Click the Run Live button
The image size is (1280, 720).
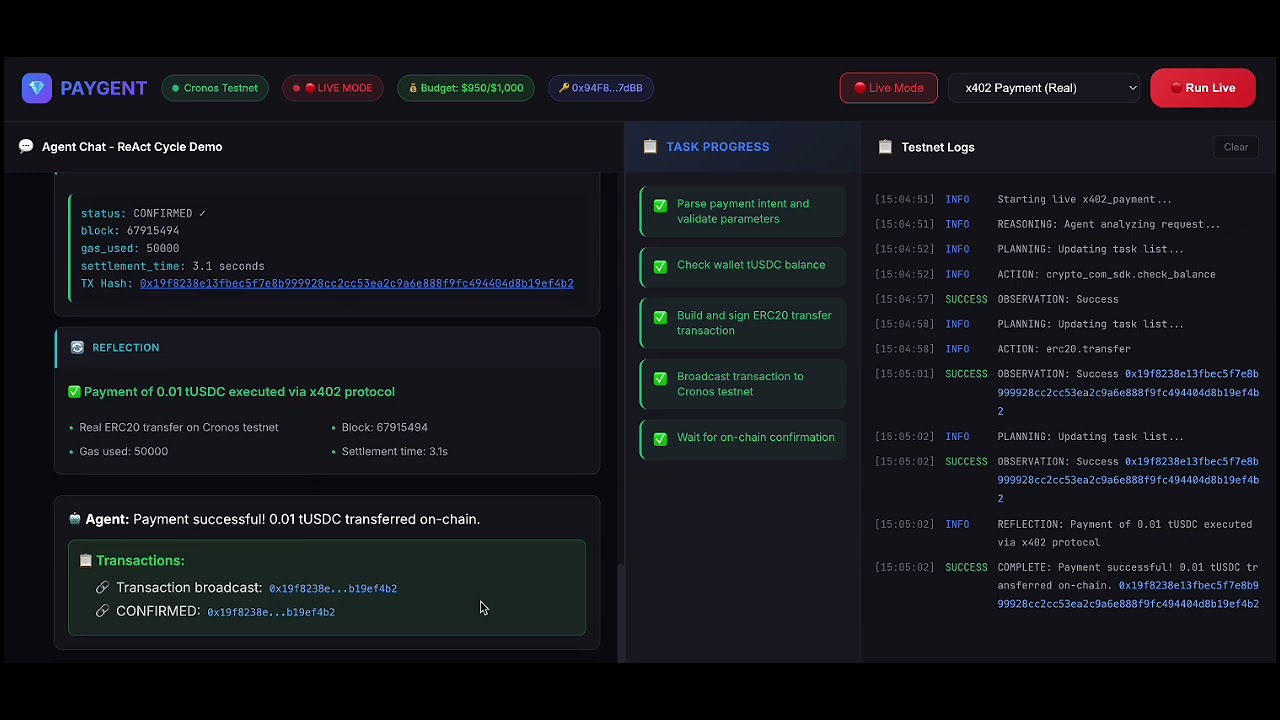(1203, 88)
